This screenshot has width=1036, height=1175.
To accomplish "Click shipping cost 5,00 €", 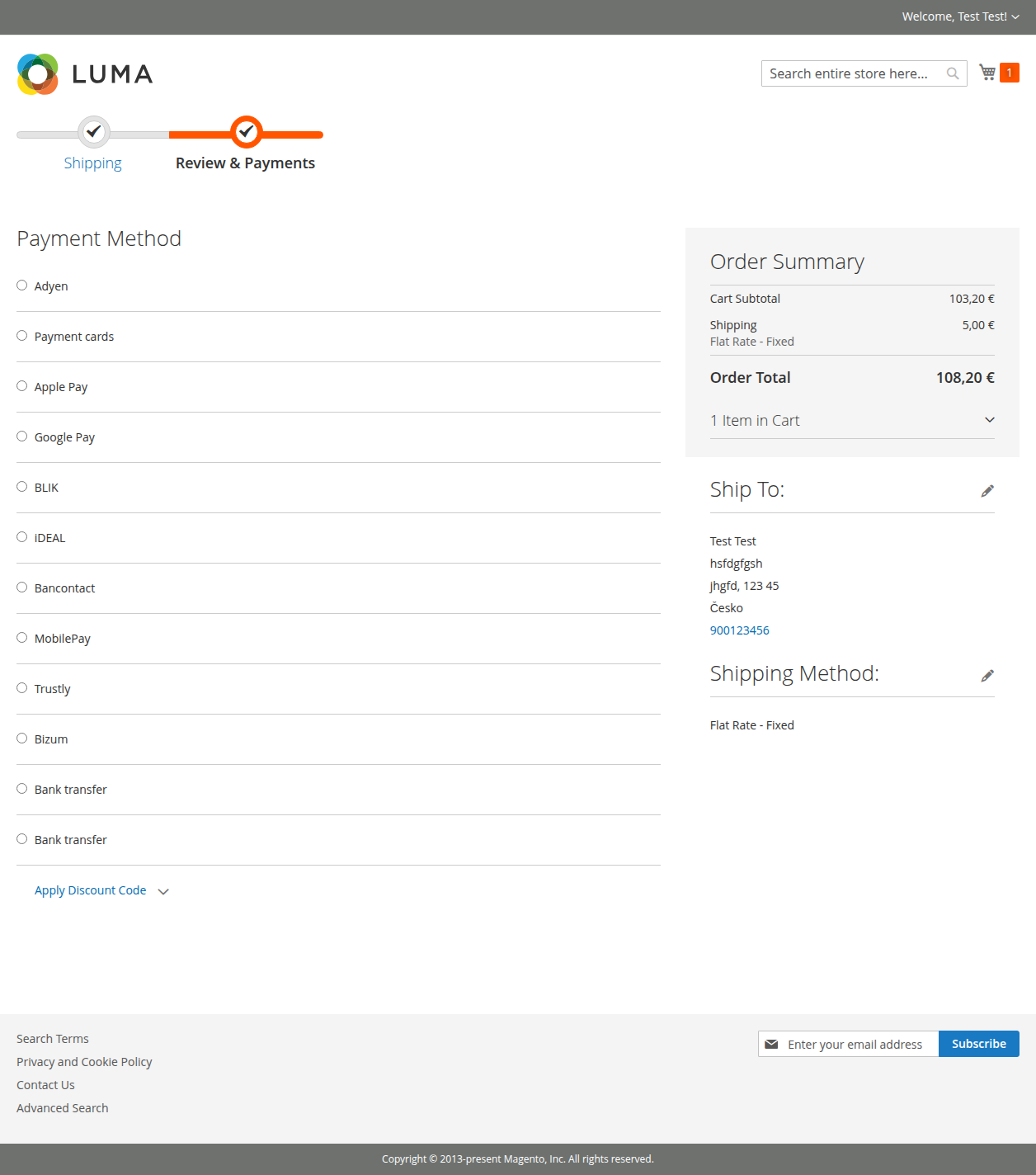I will tap(978, 325).
